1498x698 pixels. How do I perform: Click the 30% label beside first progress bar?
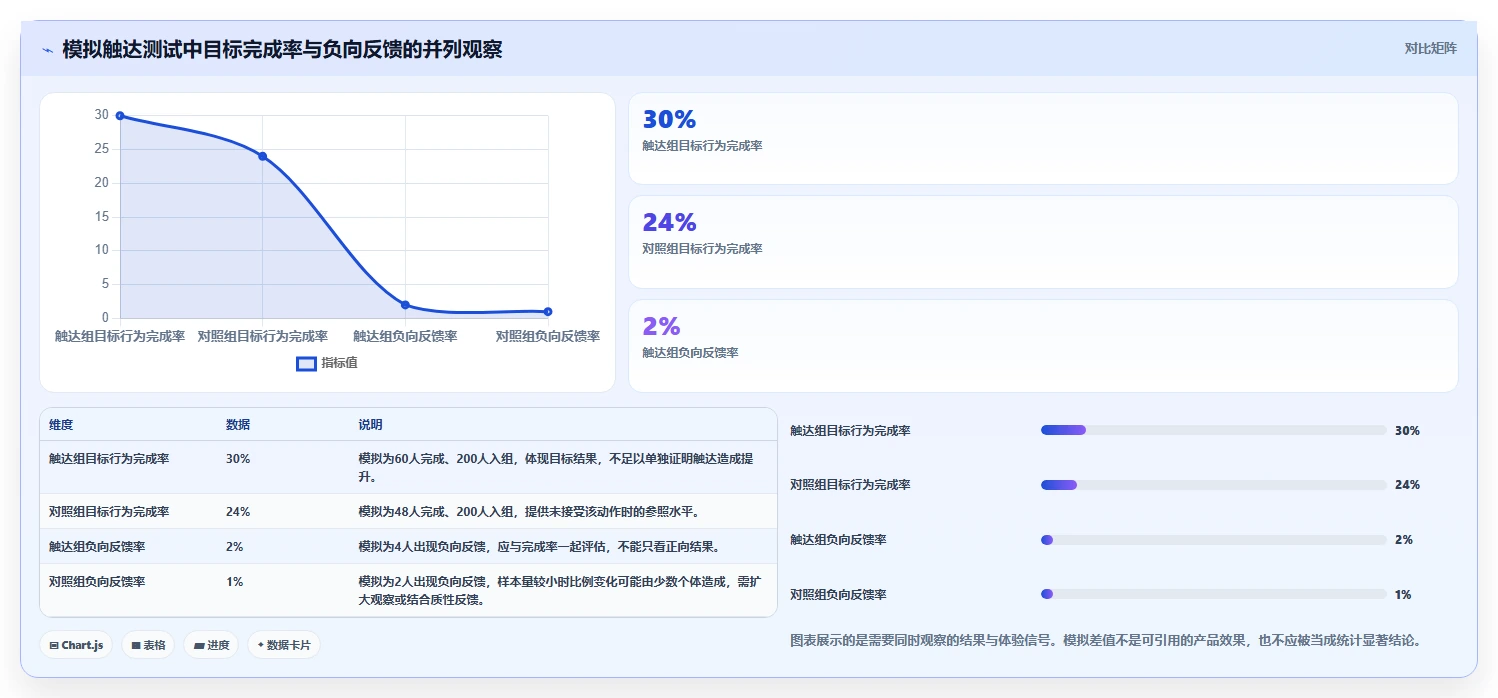pyautogui.click(x=1407, y=431)
